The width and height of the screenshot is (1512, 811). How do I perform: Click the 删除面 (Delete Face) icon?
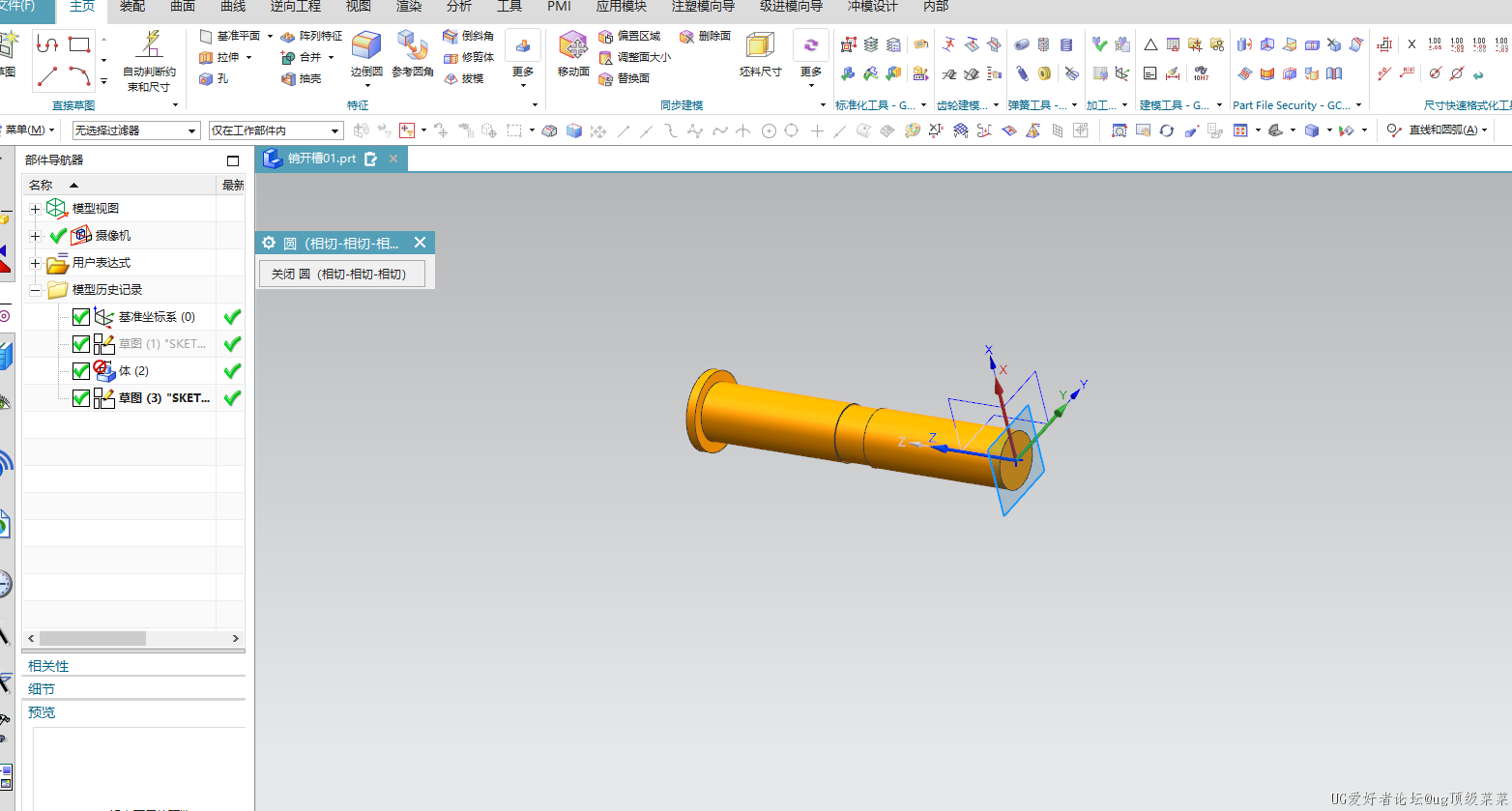click(x=687, y=36)
